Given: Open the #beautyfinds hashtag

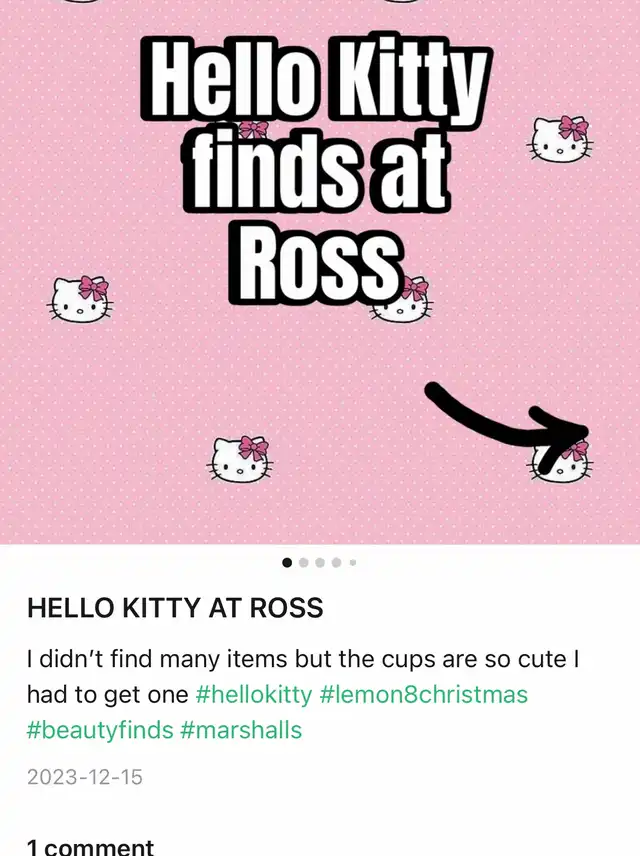Looking at the screenshot, I should 100,730.
